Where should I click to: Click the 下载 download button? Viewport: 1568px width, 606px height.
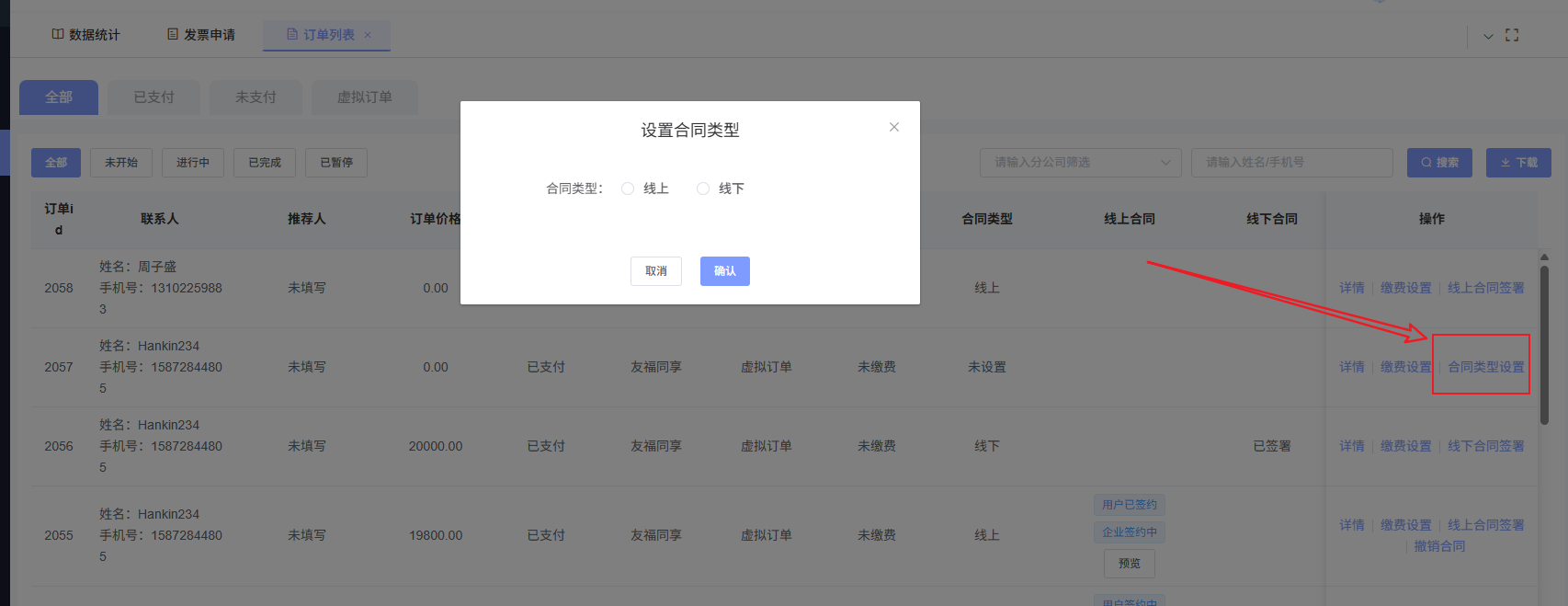[x=1518, y=163]
